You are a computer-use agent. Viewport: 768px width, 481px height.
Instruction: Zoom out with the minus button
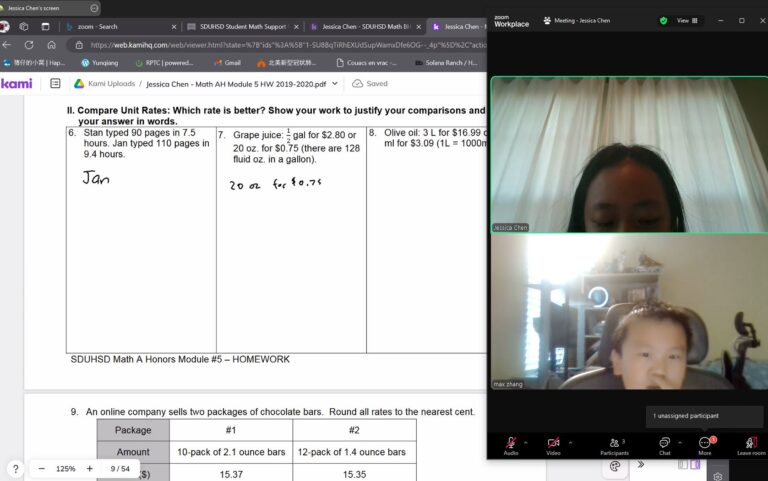[42, 469]
